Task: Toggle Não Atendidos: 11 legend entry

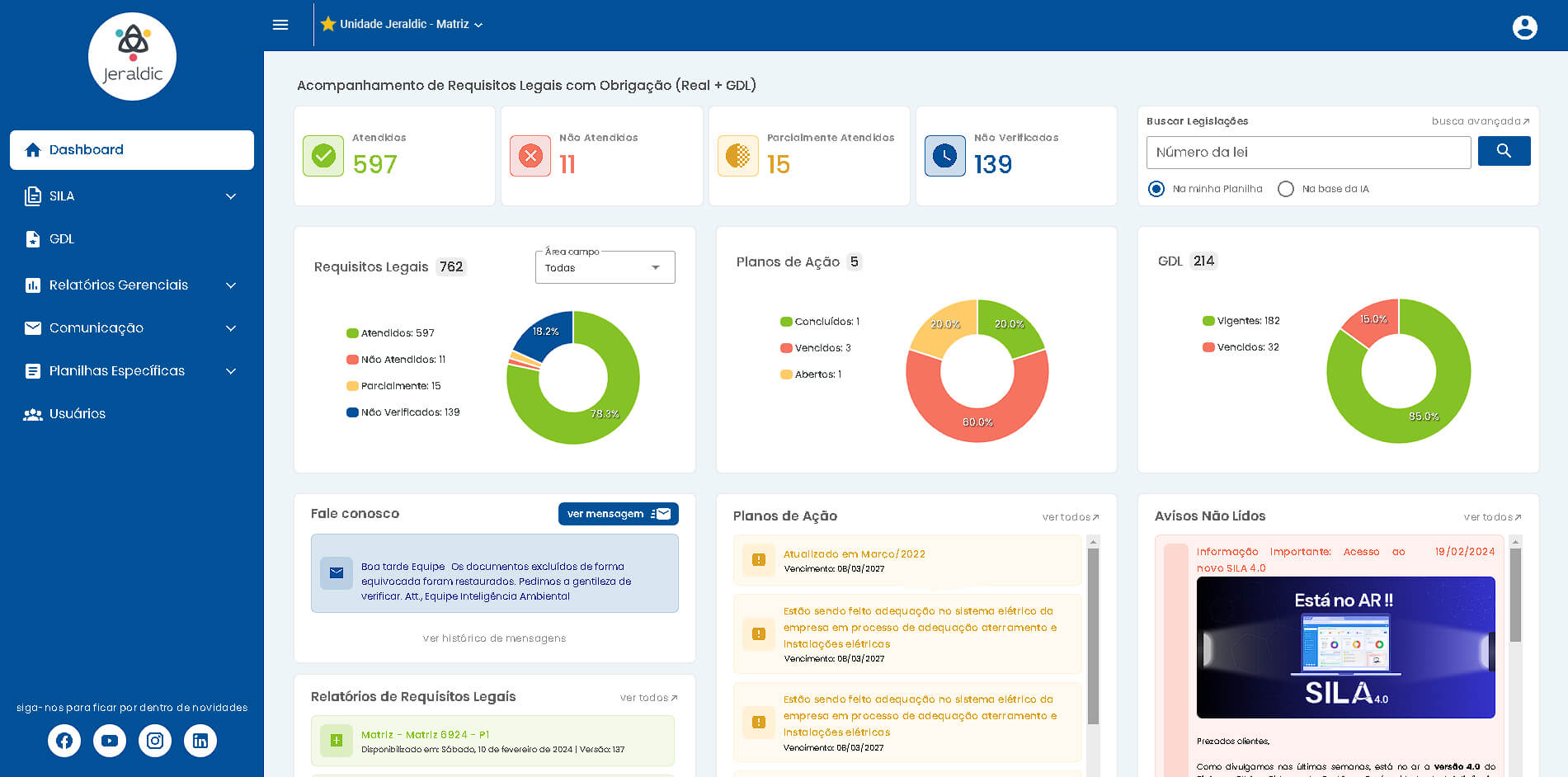Action: [x=396, y=360]
